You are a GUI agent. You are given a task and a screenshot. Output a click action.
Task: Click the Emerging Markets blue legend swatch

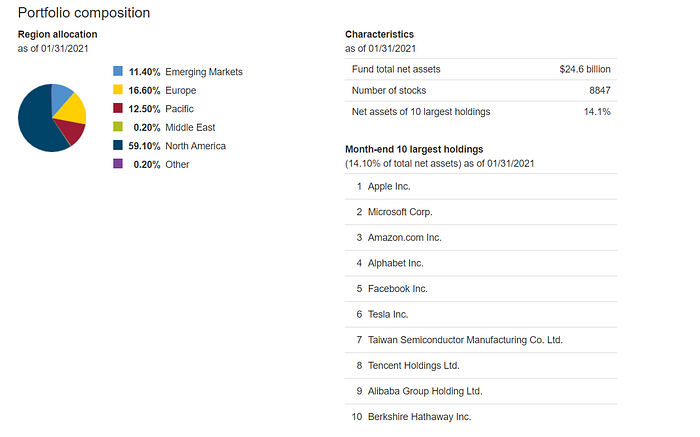tap(118, 72)
